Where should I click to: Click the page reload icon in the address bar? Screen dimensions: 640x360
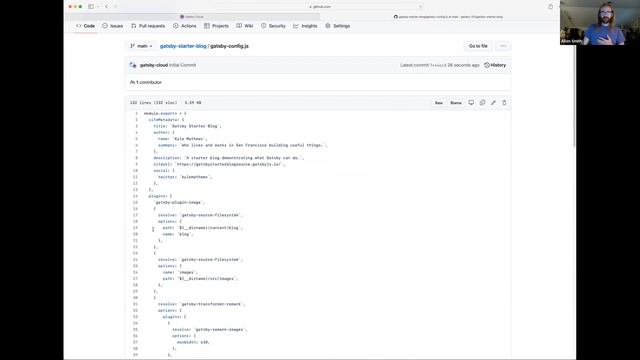[x=420, y=7]
